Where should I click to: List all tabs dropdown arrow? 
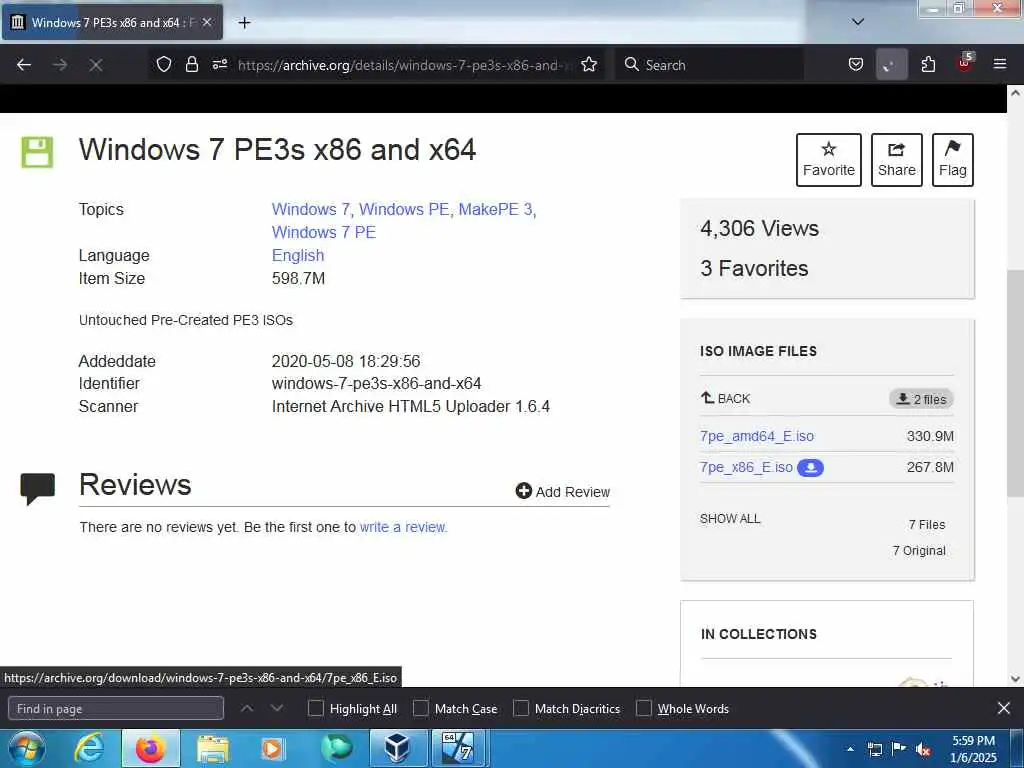tap(858, 22)
